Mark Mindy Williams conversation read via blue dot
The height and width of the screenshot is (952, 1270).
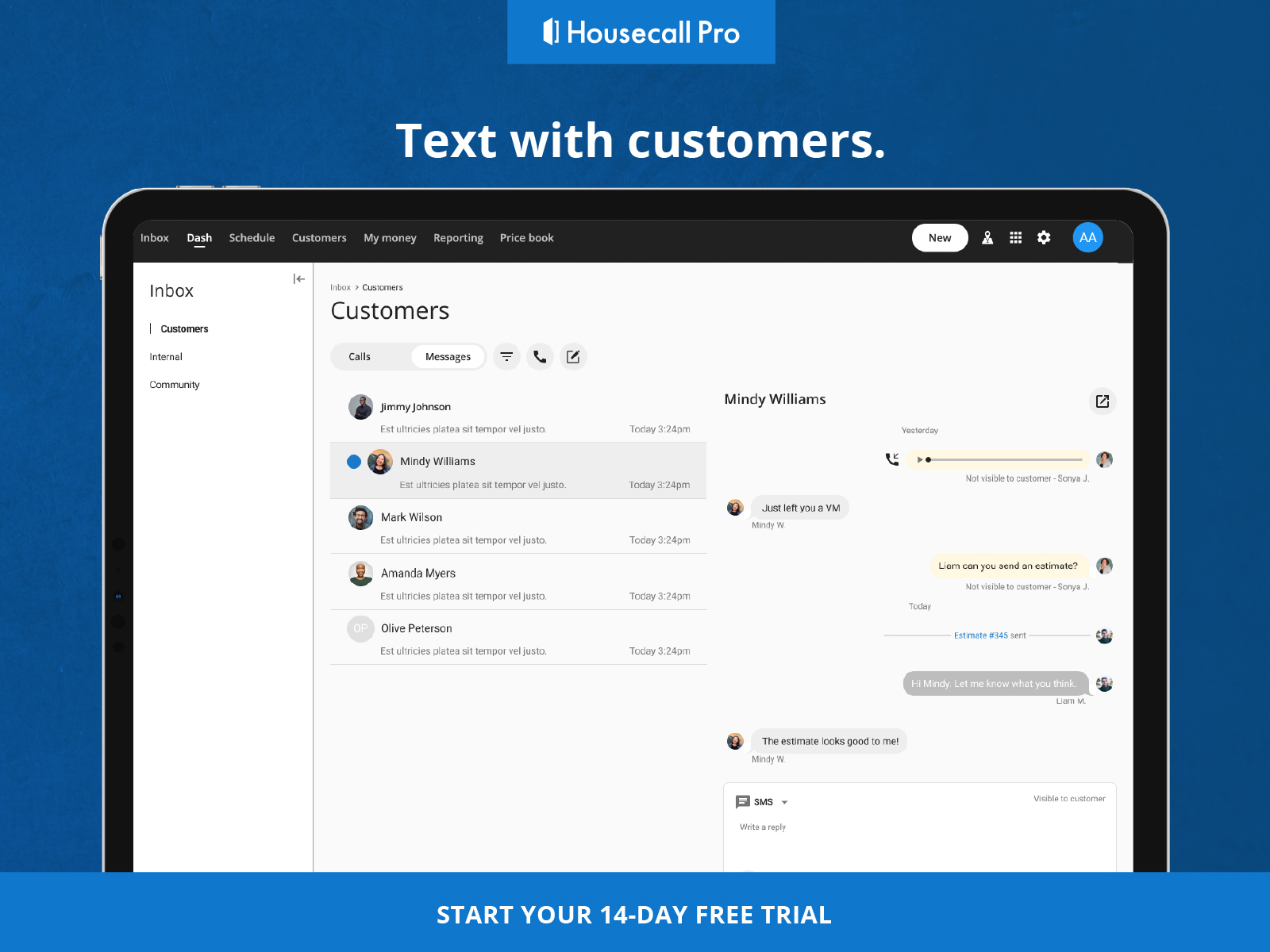(353, 461)
